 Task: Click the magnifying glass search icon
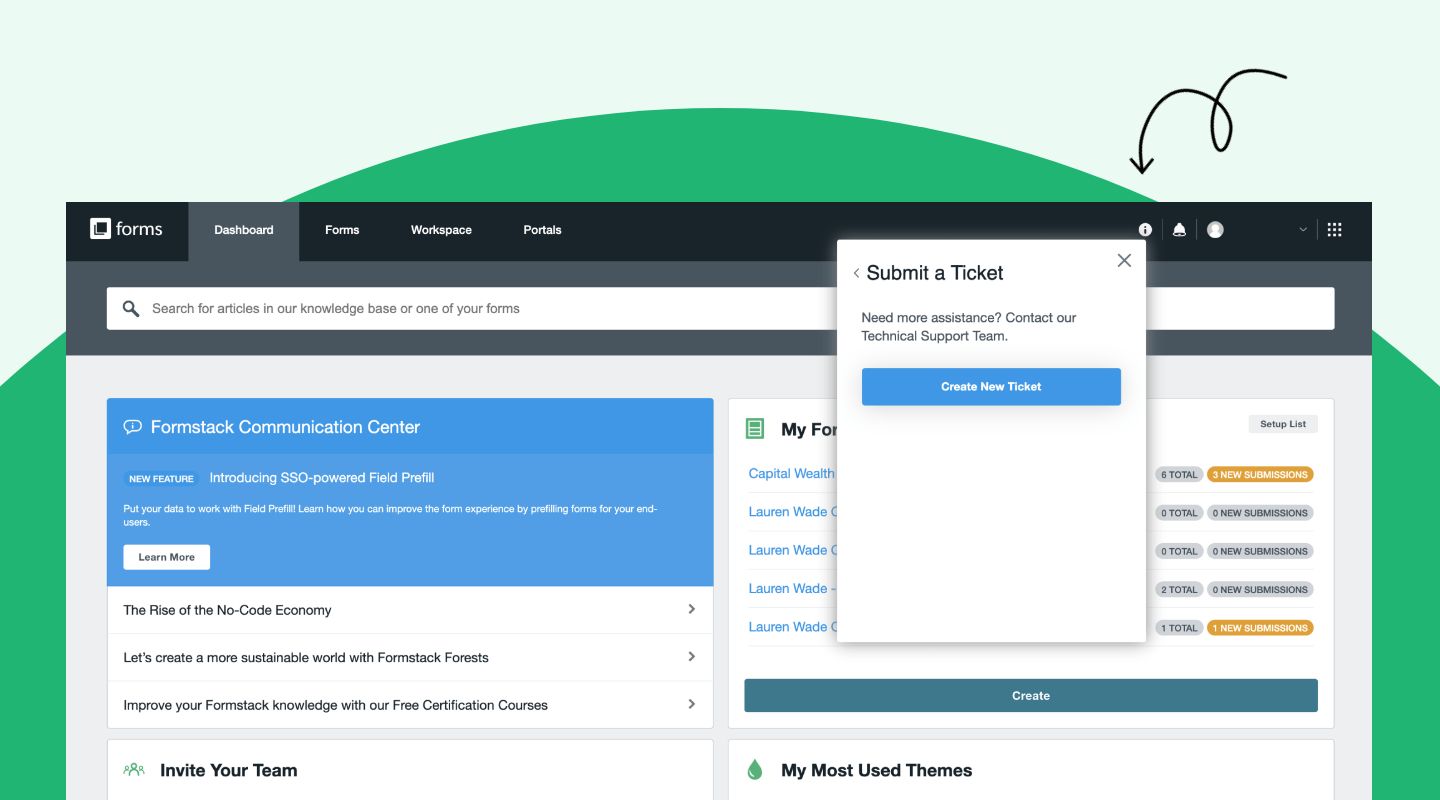130,308
